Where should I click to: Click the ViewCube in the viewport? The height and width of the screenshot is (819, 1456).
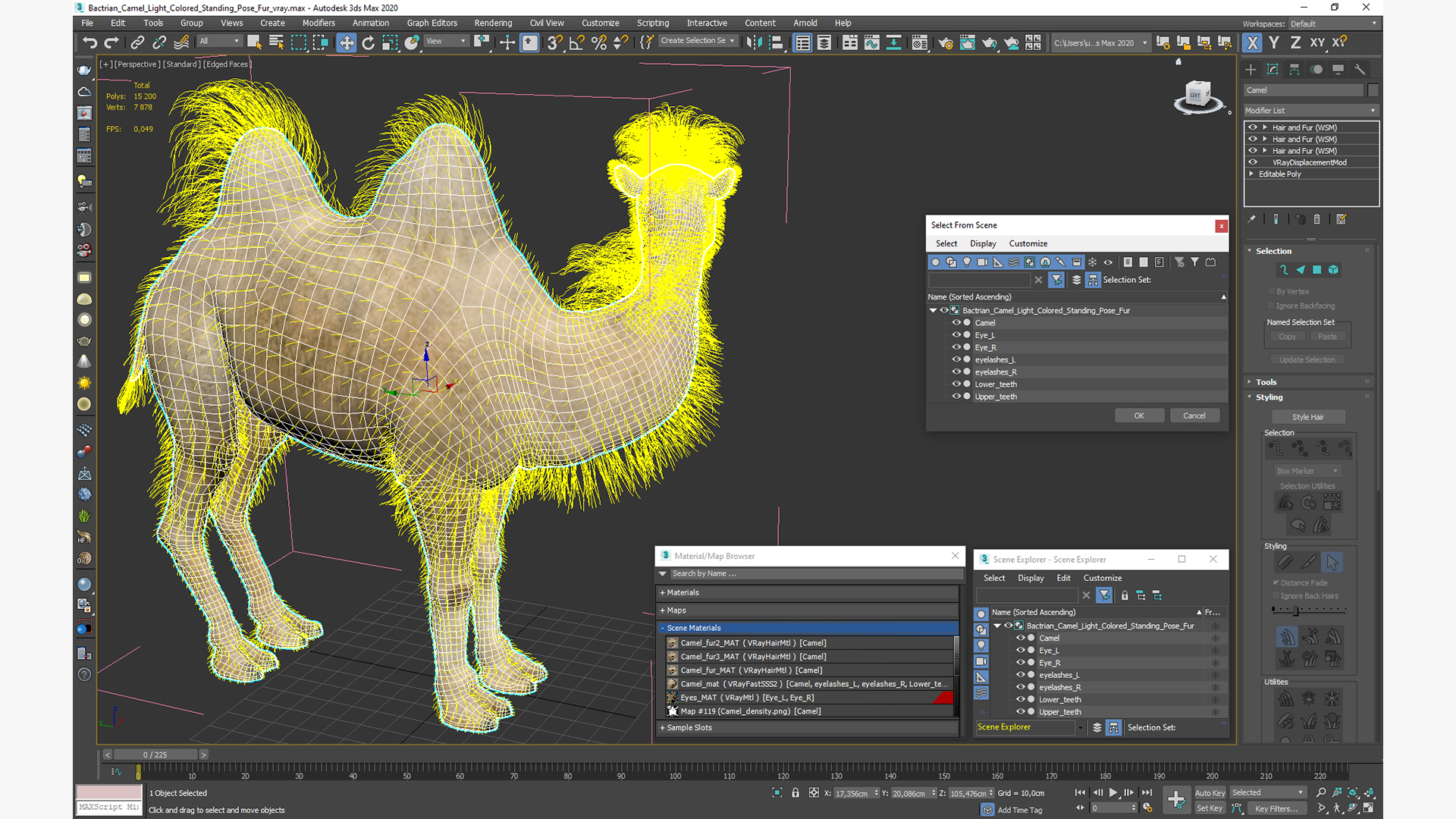(1198, 96)
